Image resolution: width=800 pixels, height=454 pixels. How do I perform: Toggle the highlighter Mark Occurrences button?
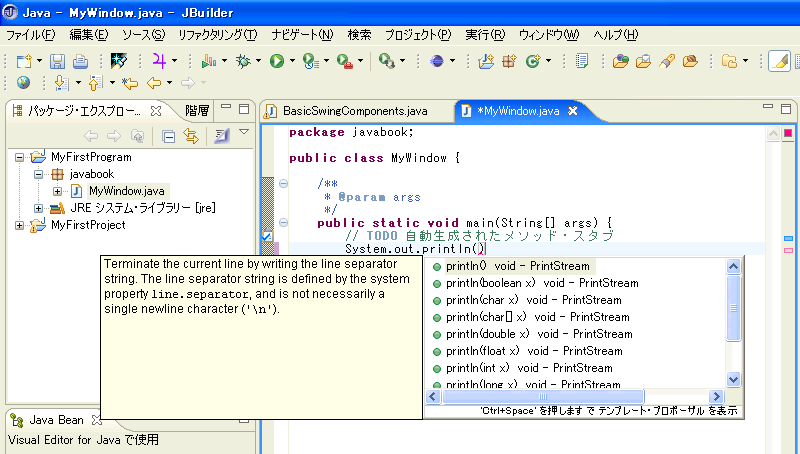(x=779, y=61)
